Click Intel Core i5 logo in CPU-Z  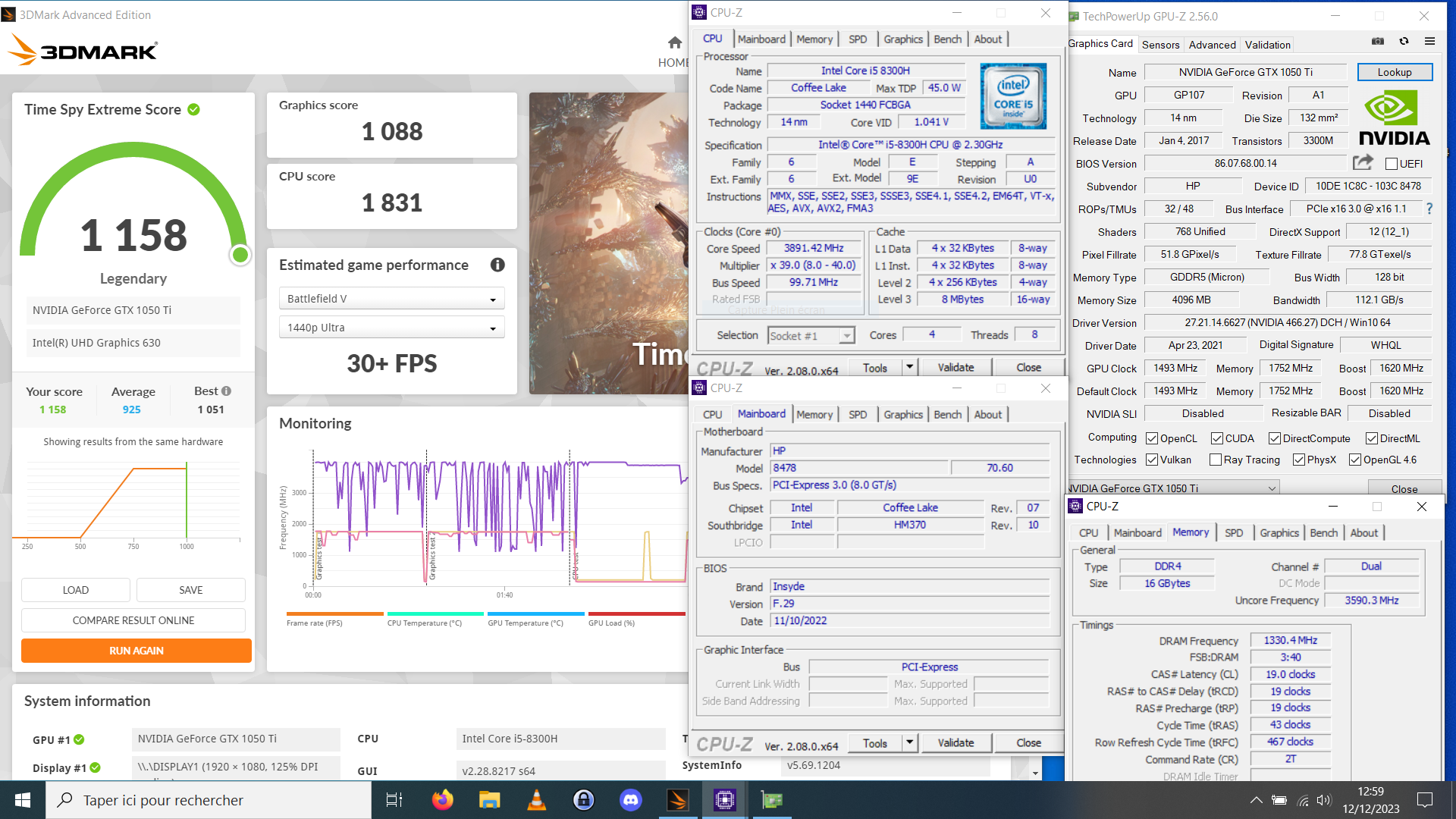tap(1013, 96)
